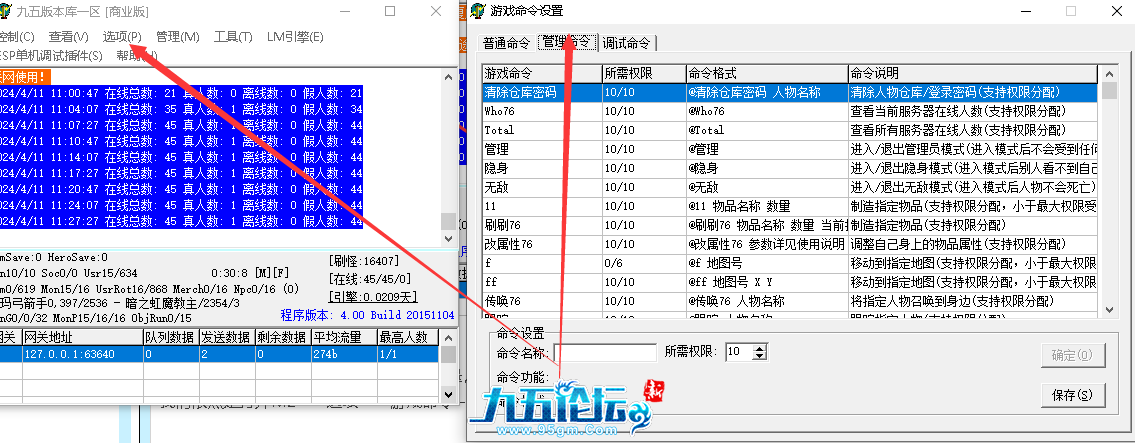The width and height of the screenshot is (1135, 443).
Task: Select the ff command name cell
Action: 542,282
